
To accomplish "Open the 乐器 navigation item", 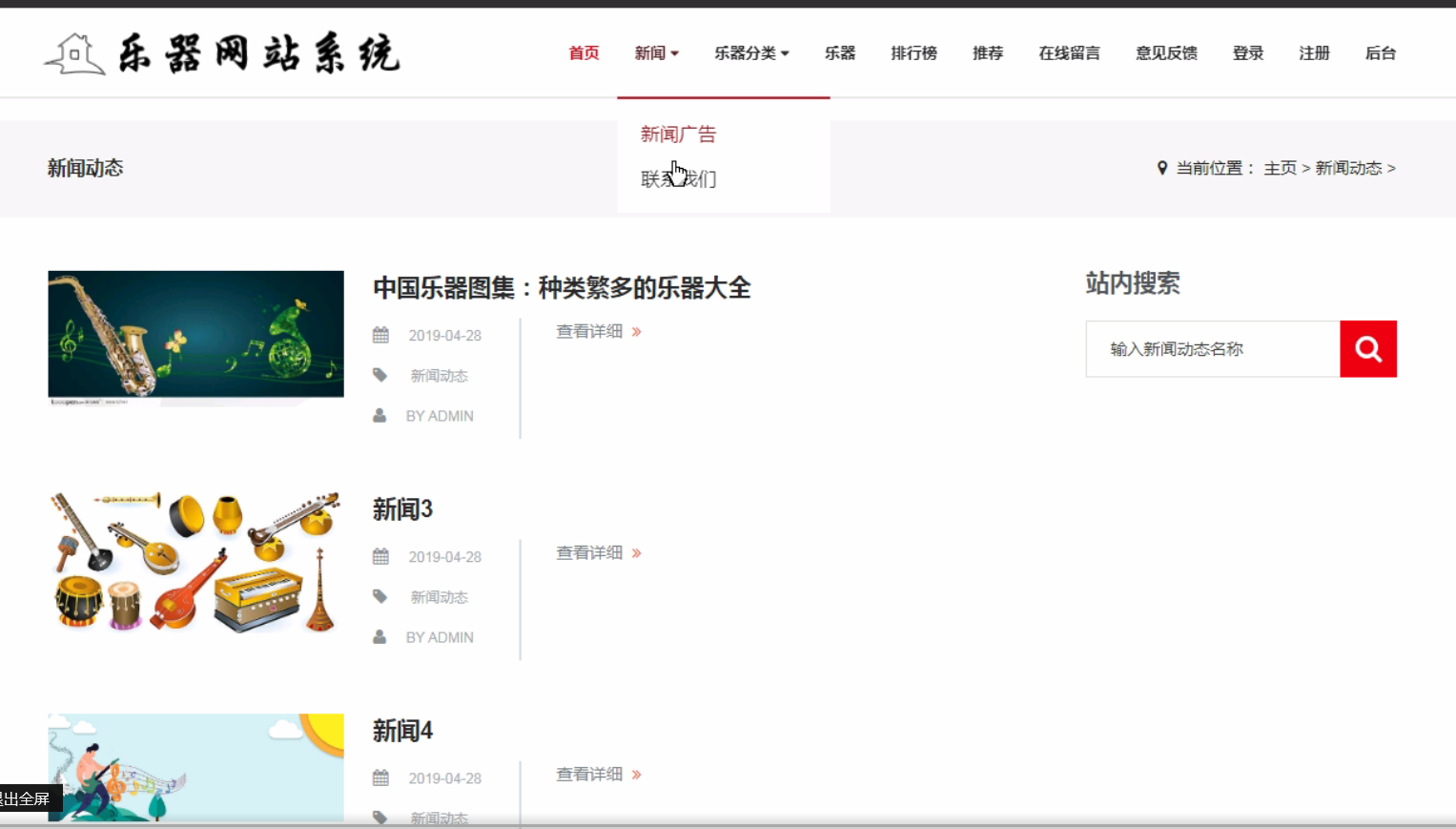I will [x=840, y=53].
